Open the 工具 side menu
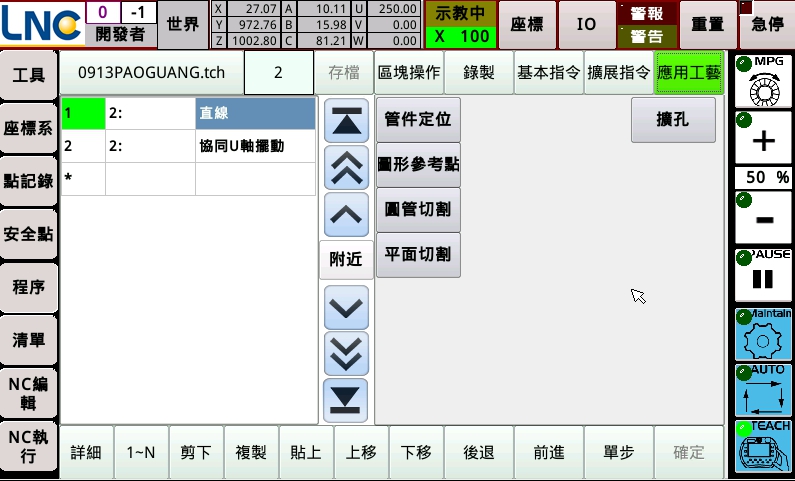 click(x=29, y=76)
